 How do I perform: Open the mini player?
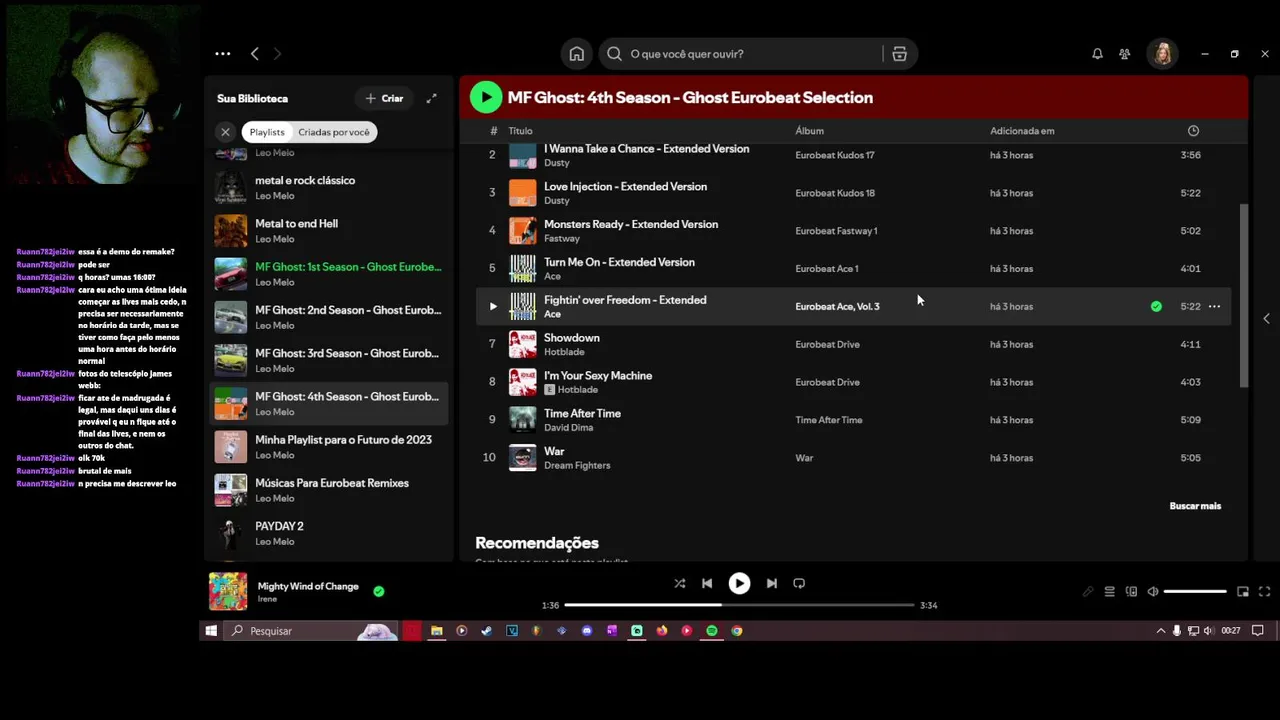coord(1243,592)
